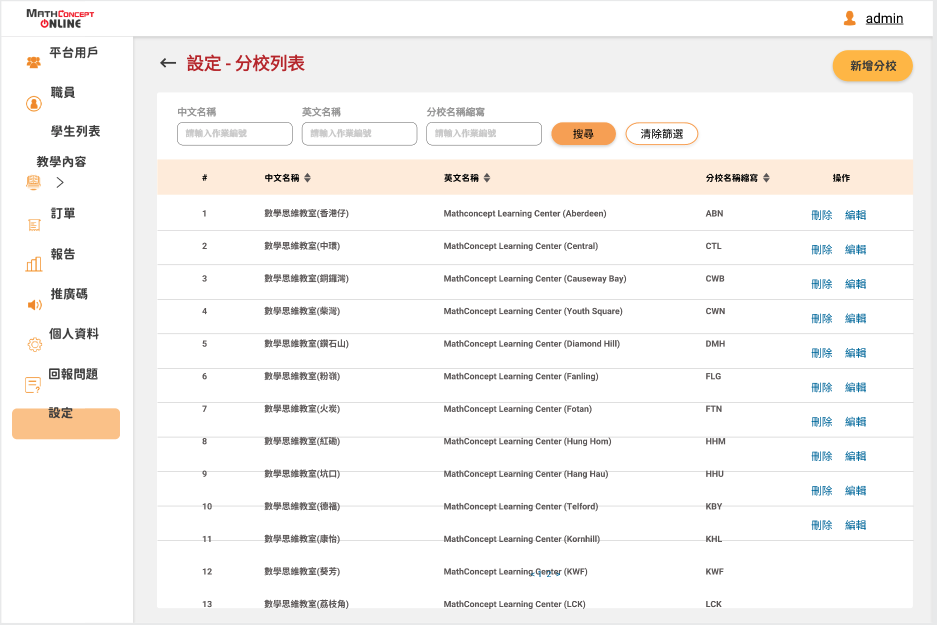Click the 新增分校 button
Screen dimensions: 937x625
tap(872, 66)
